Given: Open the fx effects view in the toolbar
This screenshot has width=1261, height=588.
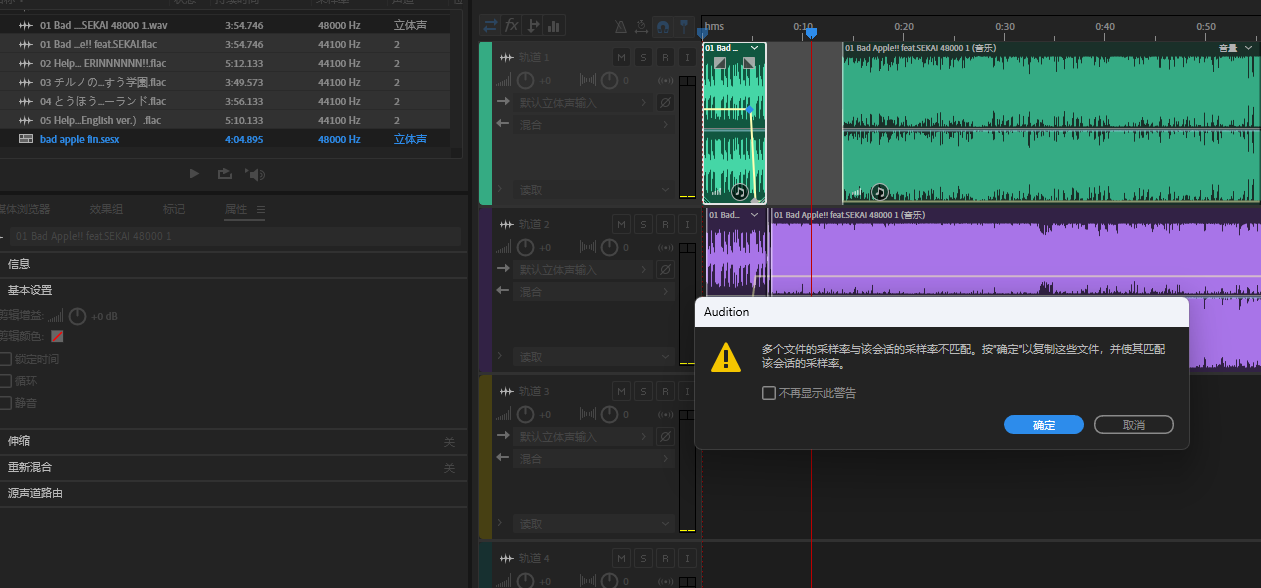Looking at the screenshot, I should tap(512, 25).
